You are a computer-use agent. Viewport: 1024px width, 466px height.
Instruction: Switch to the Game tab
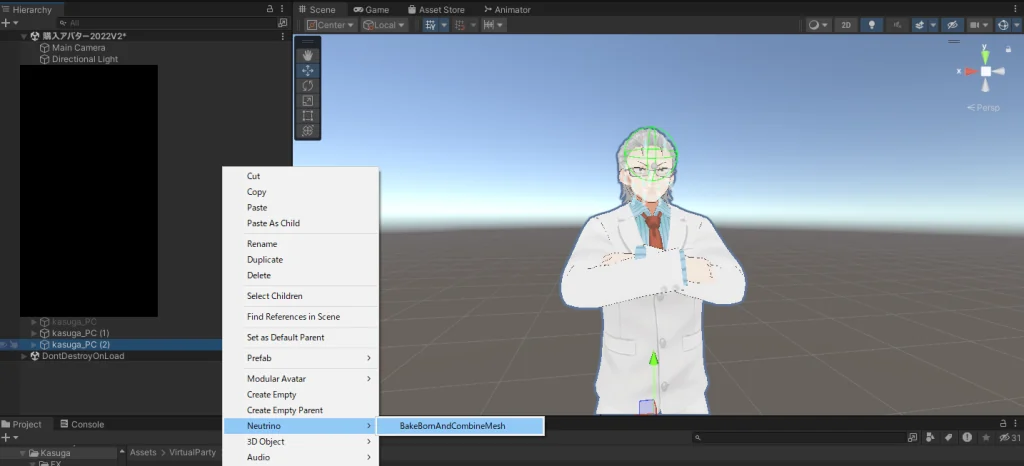[371, 10]
